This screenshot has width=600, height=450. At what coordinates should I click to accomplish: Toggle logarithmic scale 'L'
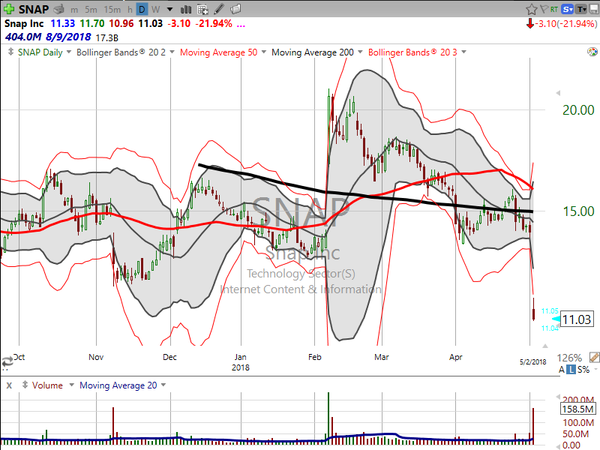pyautogui.click(x=571, y=370)
